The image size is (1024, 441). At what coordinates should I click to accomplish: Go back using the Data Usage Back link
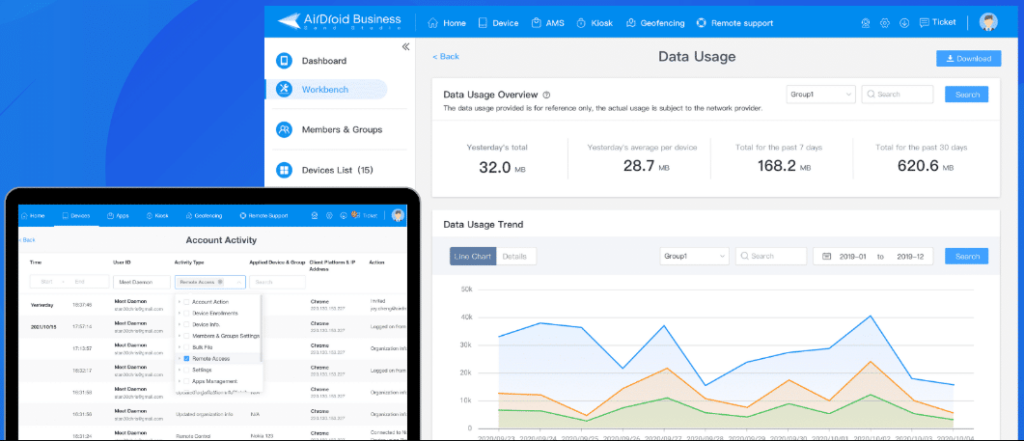point(445,57)
